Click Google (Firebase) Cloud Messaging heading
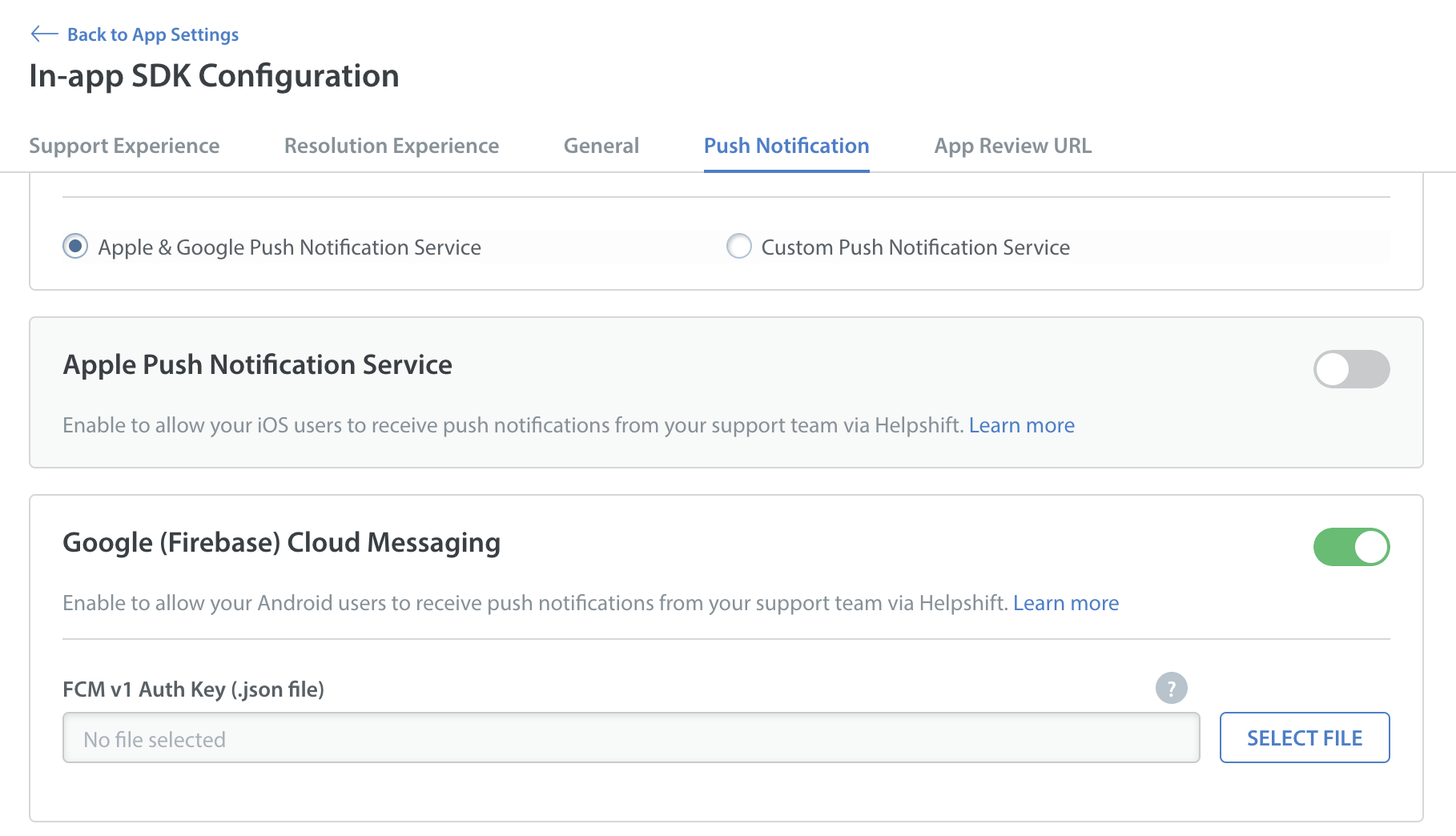 [x=281, y=542]
